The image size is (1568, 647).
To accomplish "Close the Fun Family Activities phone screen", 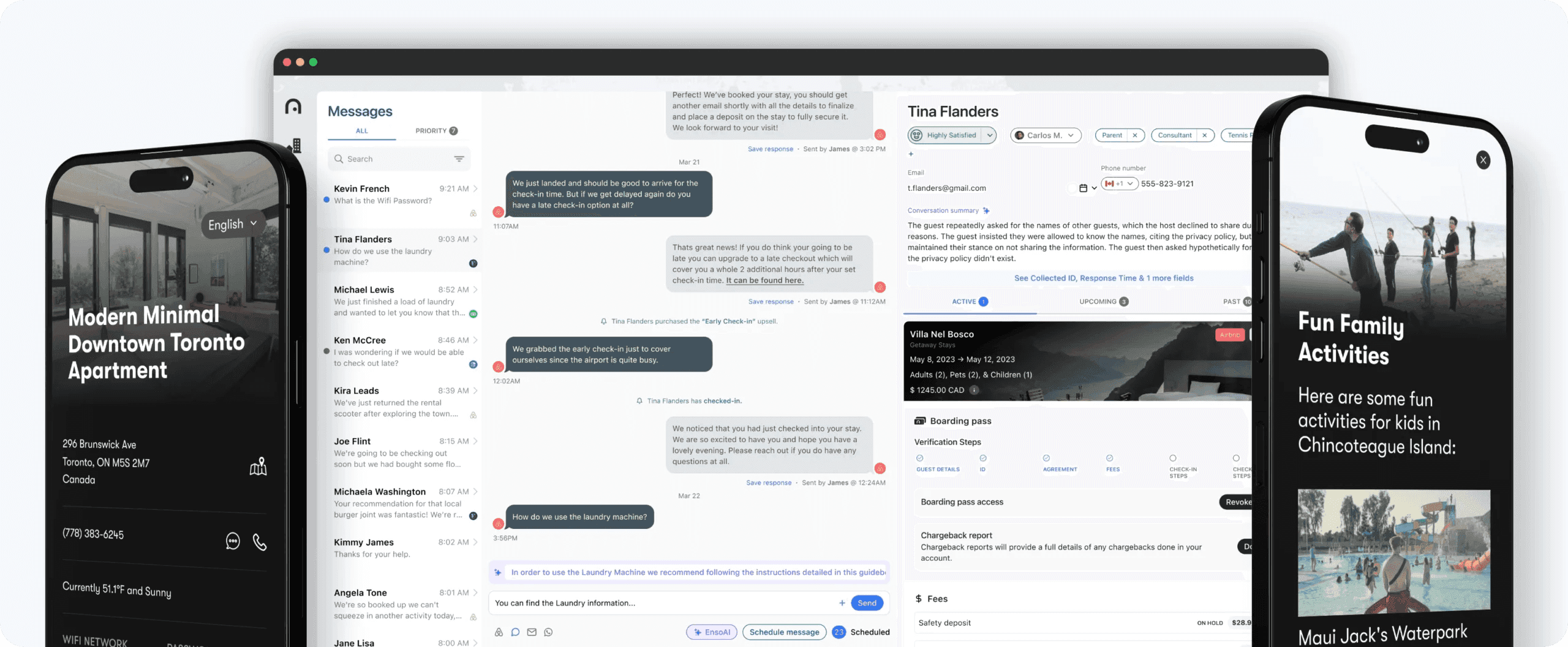I will pyautogui.click(x=1483, y=160).
